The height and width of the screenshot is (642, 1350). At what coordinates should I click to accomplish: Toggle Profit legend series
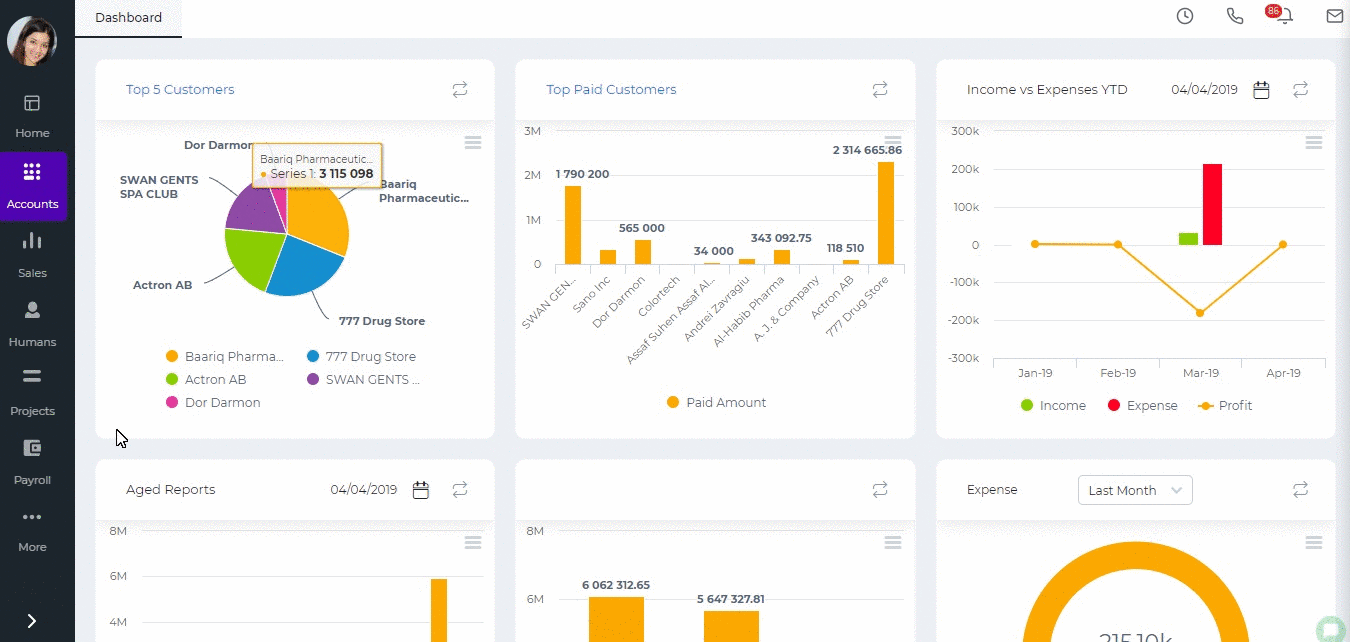[x=1225, y=406]
